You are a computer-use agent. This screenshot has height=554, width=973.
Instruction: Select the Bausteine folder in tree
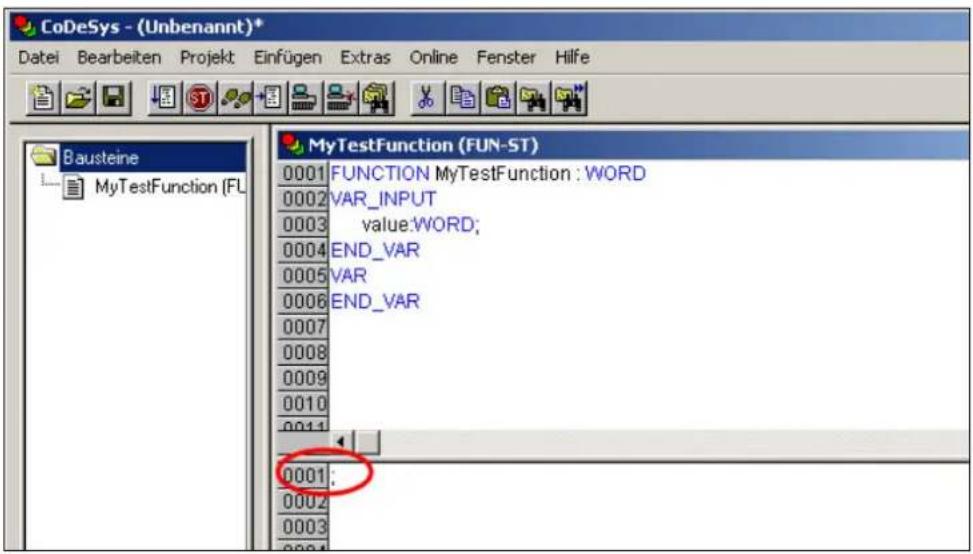pyautogui.click(x=99, y=158)
